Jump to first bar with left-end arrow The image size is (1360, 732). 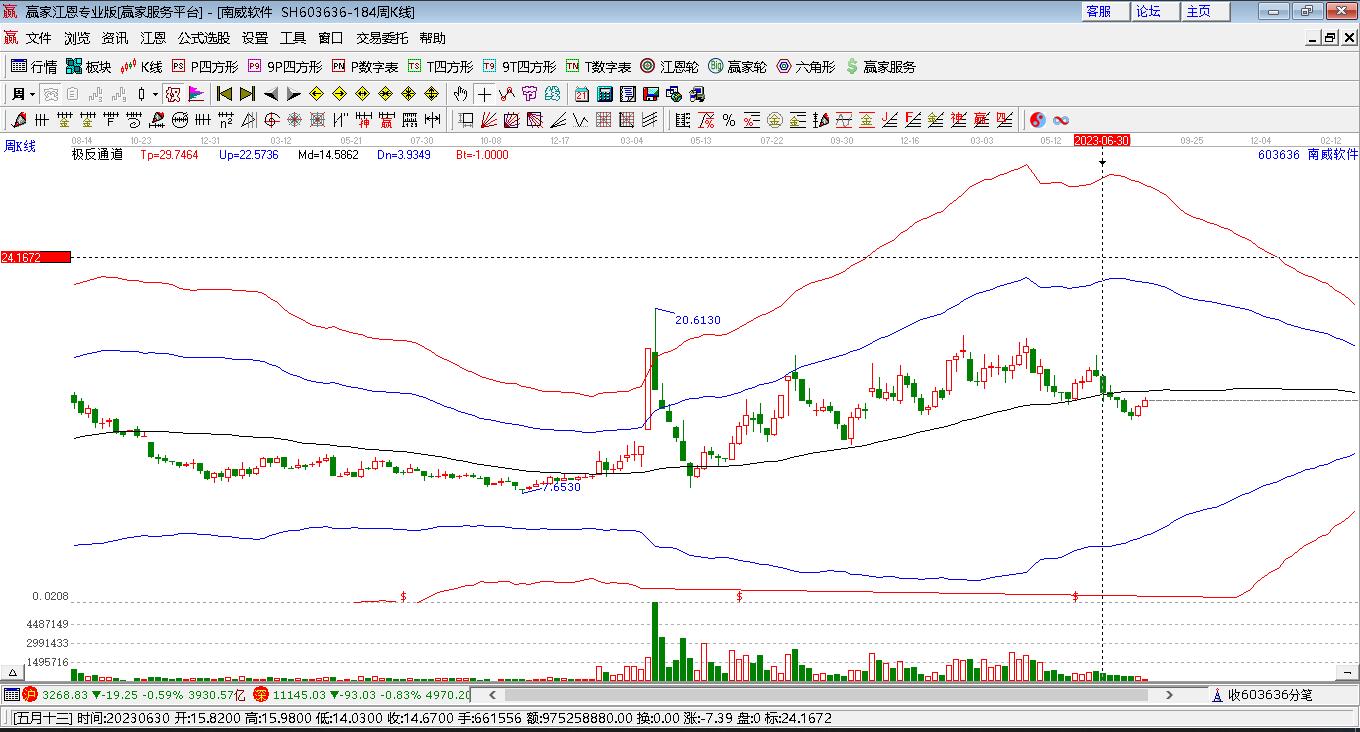(225, 94)
